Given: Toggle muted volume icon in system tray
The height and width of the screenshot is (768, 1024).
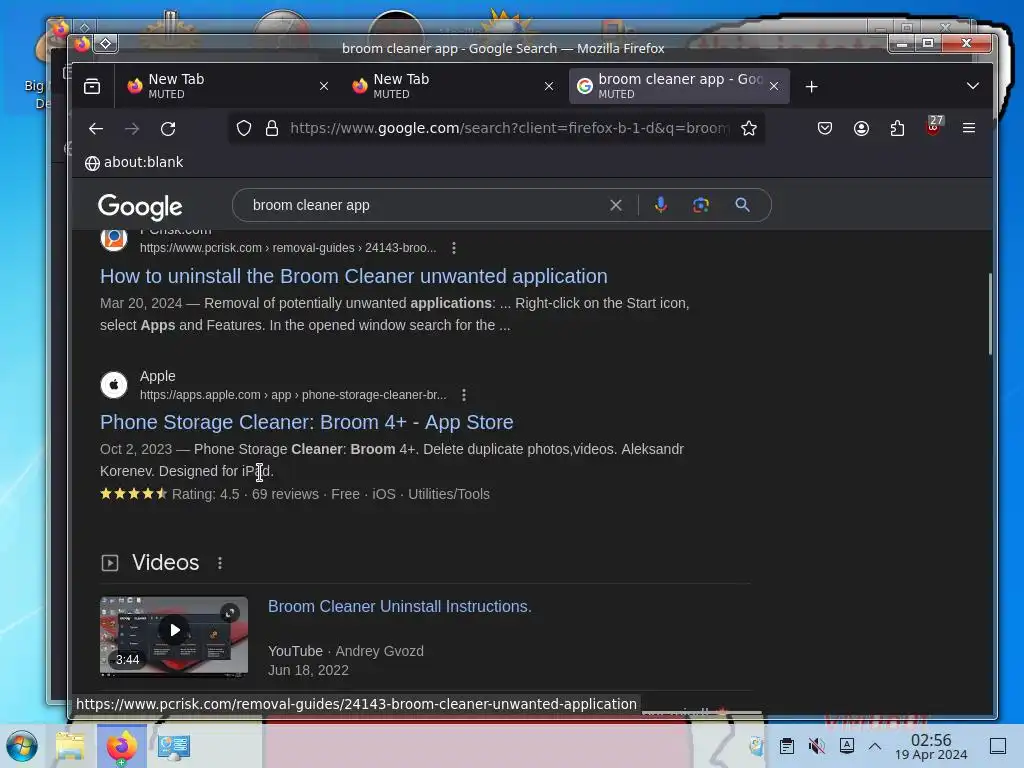Looking at the screenshot, I should coord(817,746).
